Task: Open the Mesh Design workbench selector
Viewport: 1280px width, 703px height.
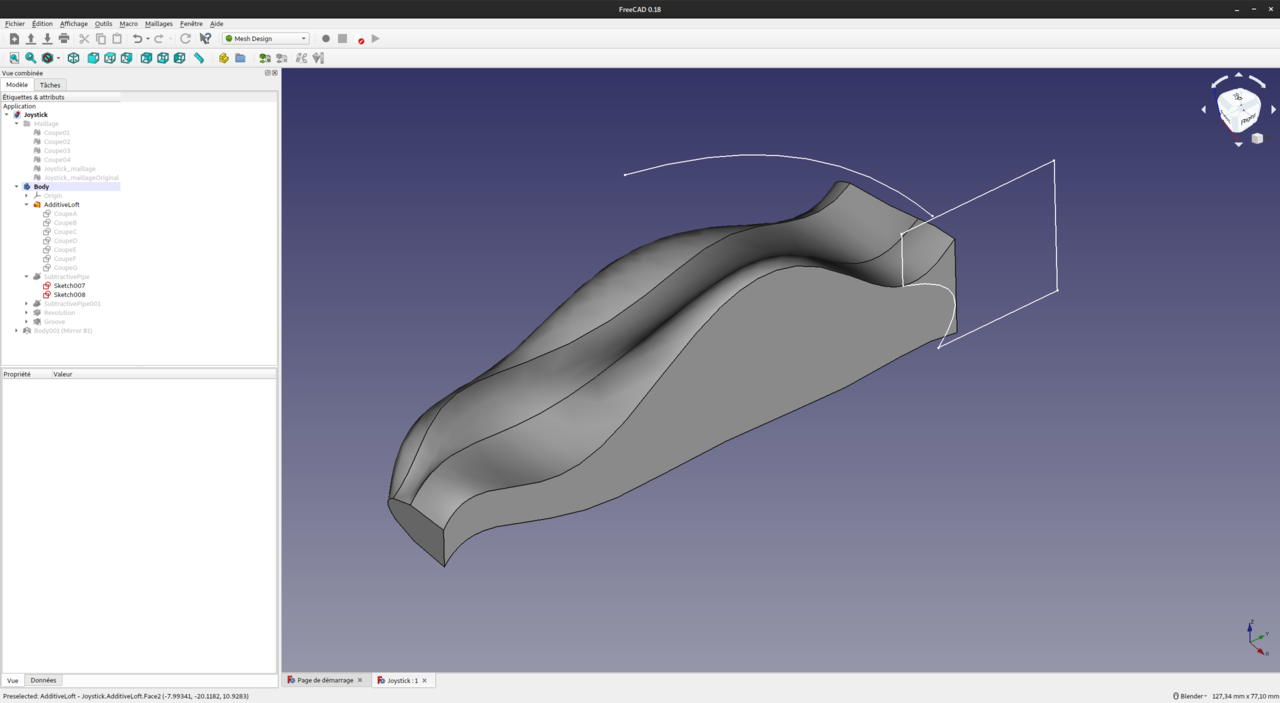Action: [265, 39]
